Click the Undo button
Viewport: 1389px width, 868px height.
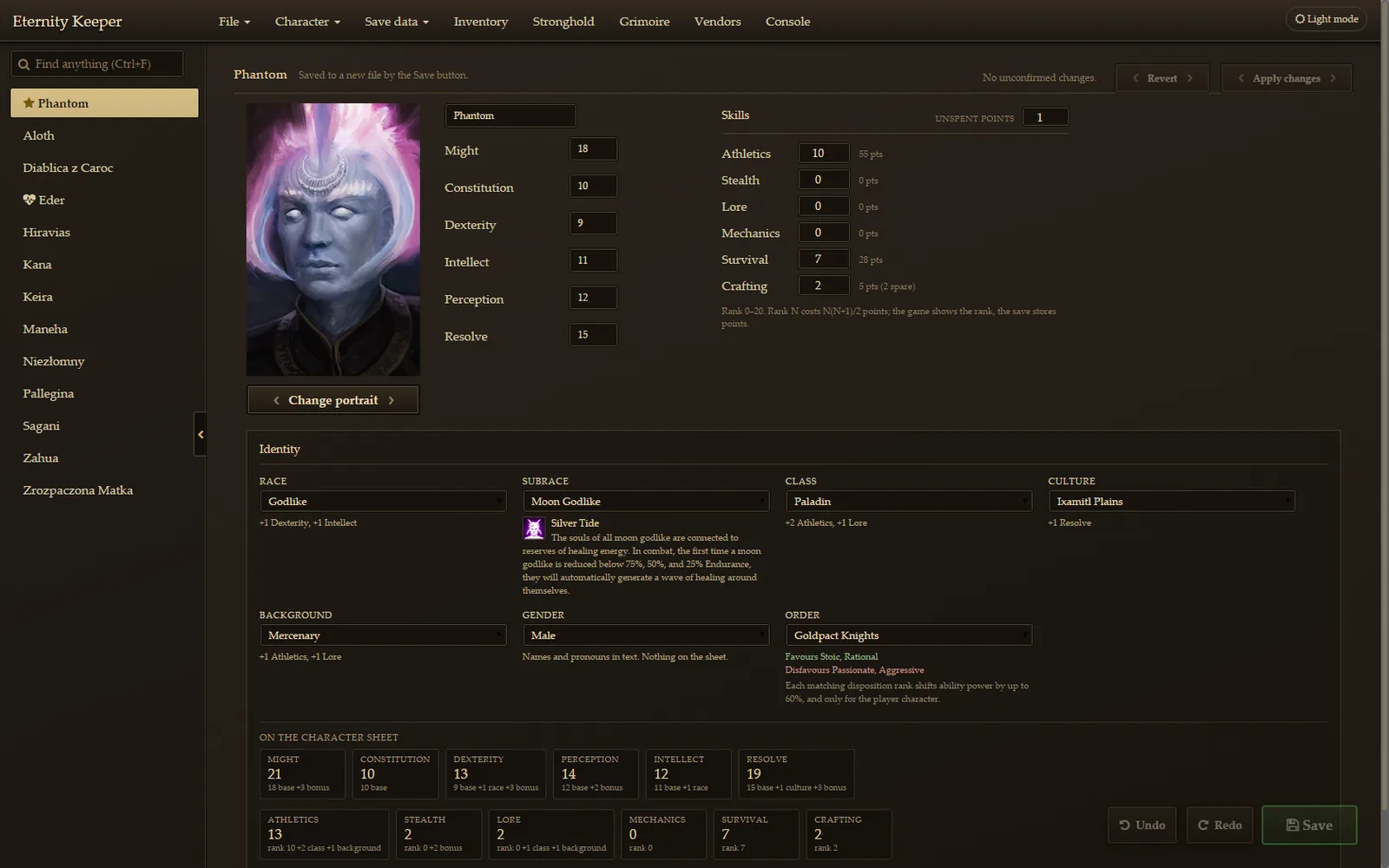pyautogui.click(x=1142, y=825)
